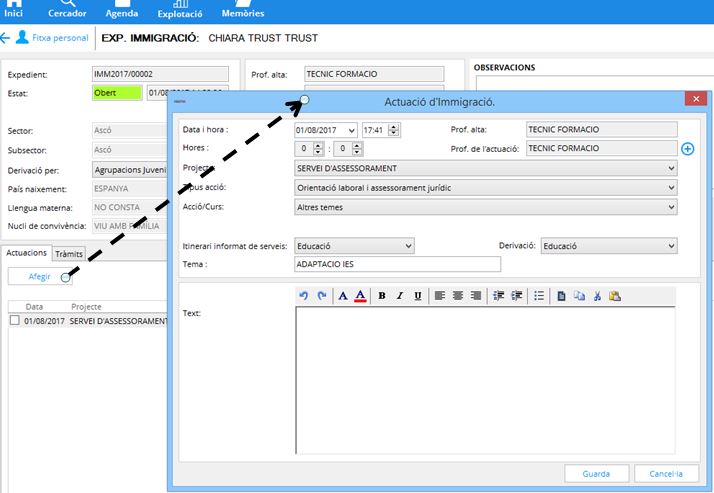The height and width of the screenshot is (493, 714).
Task: Click the Tema field with ADAPTACIO IES
Action: tap(396, 264)
